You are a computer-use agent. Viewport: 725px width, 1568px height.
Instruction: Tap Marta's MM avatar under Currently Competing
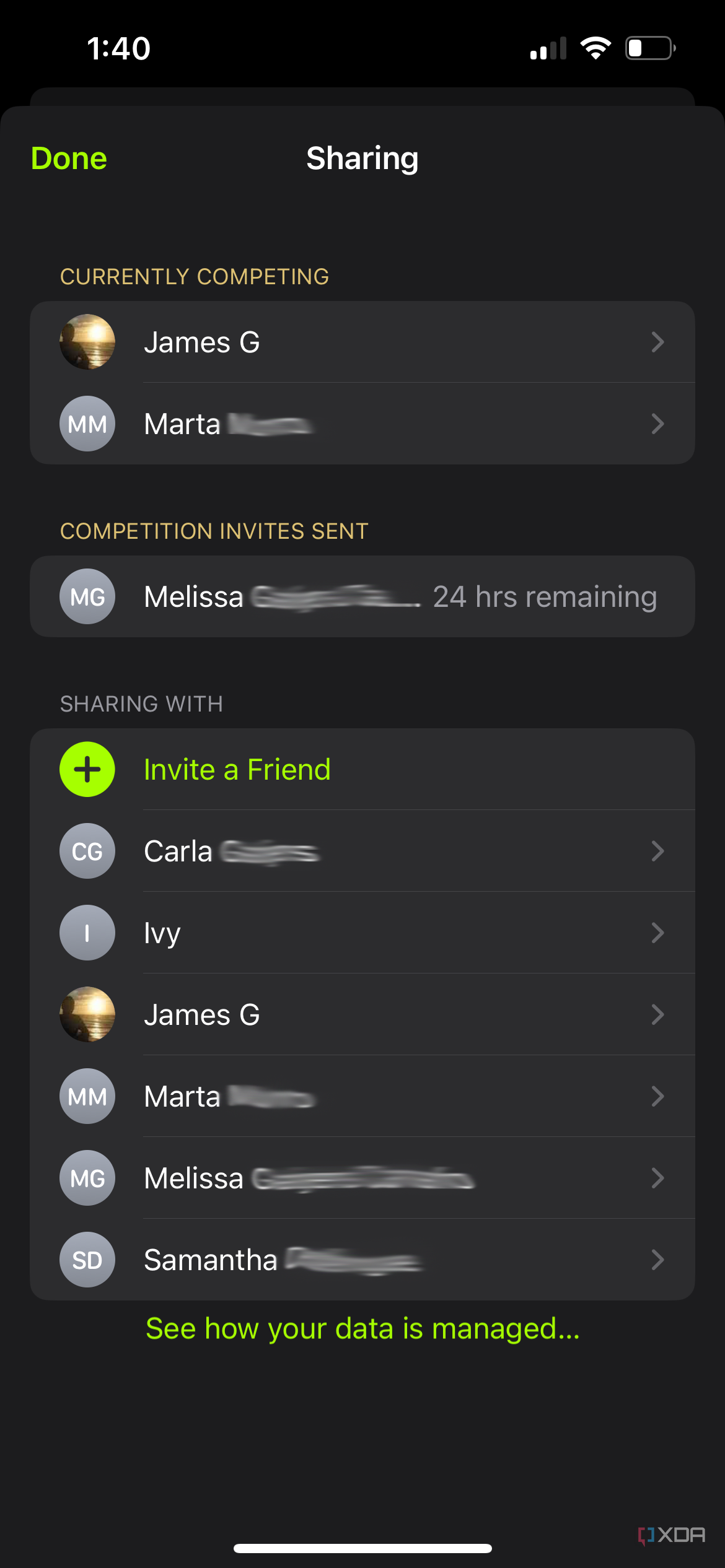coord(87,424)
